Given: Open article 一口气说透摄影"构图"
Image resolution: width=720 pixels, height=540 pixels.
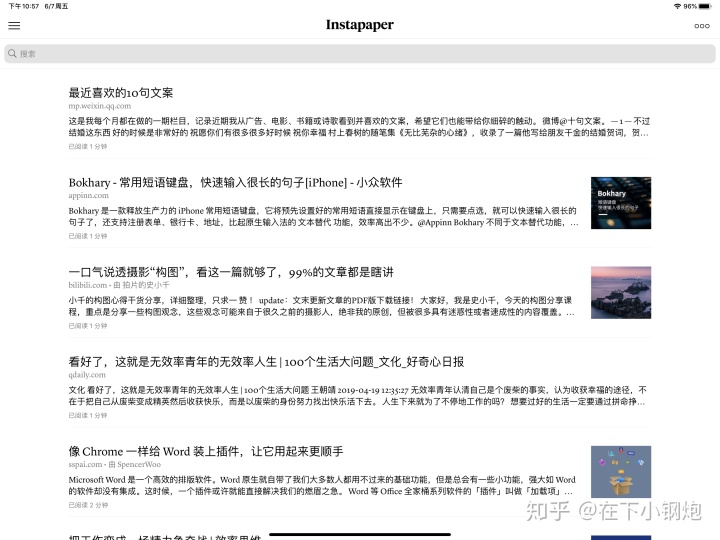Looking at the screenshot, I should tap(231, 272).
